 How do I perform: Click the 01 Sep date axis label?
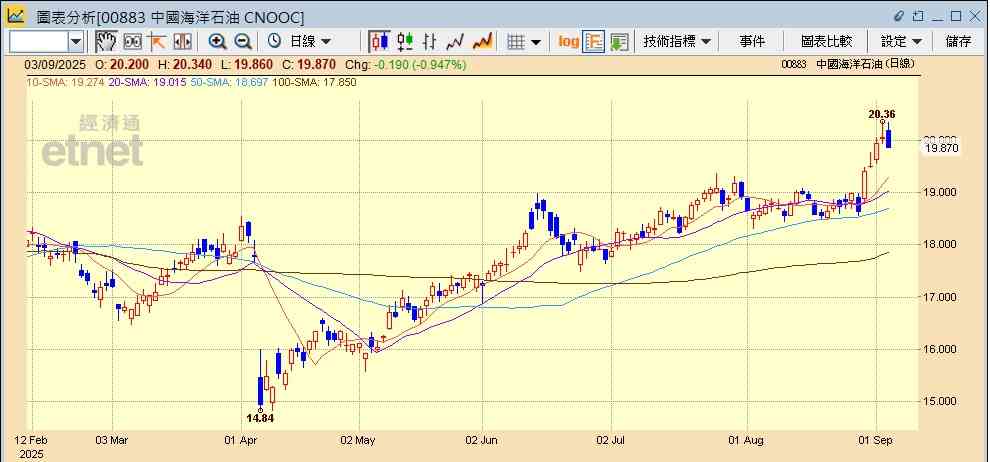point(876,440)
